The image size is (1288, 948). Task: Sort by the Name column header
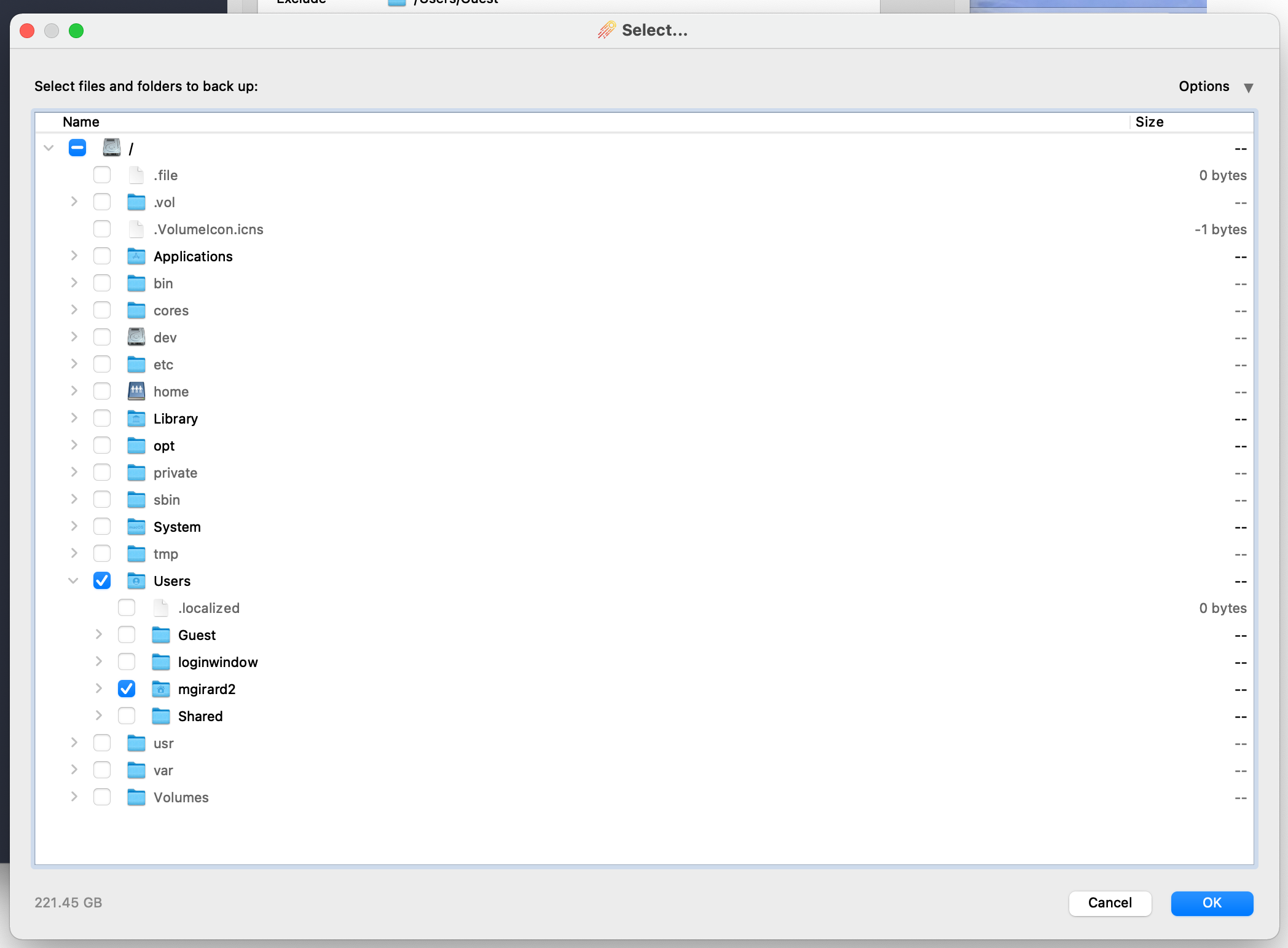[x=81, y=122]
